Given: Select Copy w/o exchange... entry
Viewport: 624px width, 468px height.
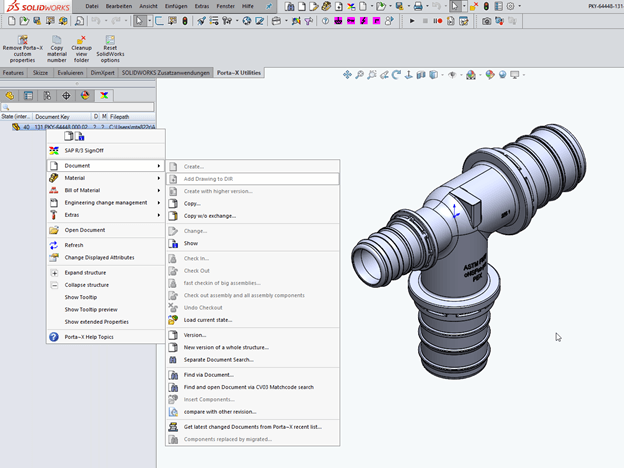Looking at the screenshot, I should [x=209, y=216].
